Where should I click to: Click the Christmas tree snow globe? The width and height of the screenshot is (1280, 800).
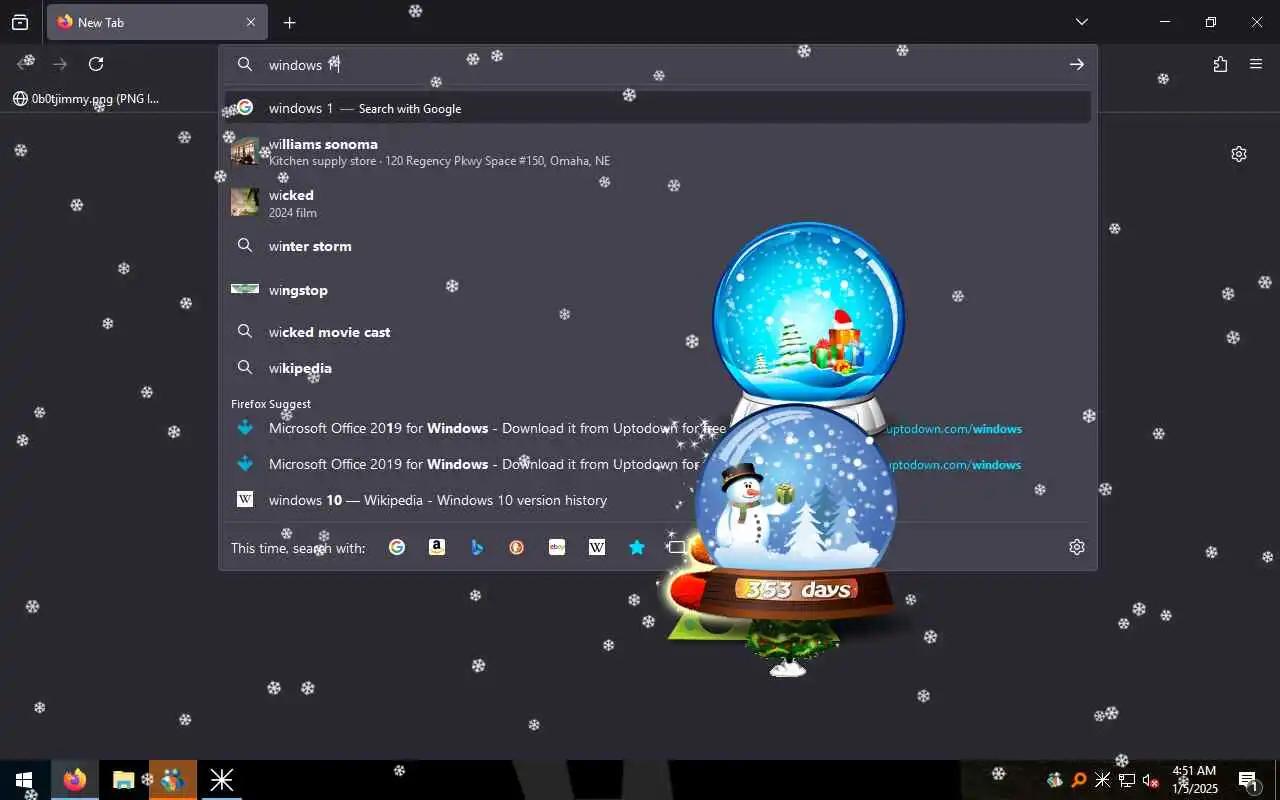pos(808,315)
